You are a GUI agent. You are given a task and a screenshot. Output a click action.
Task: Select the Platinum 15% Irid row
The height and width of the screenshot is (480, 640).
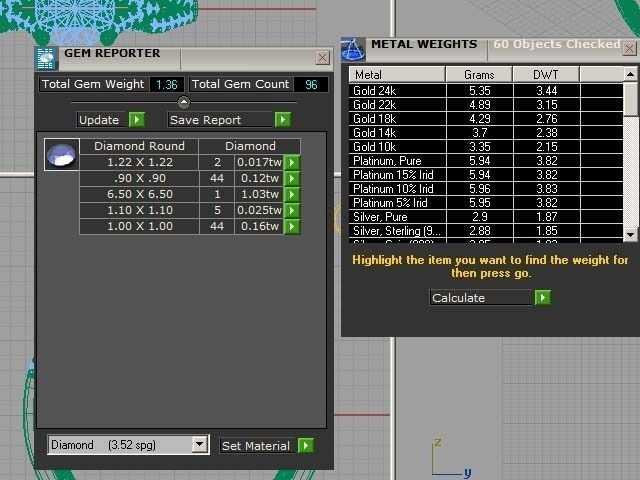486,175
